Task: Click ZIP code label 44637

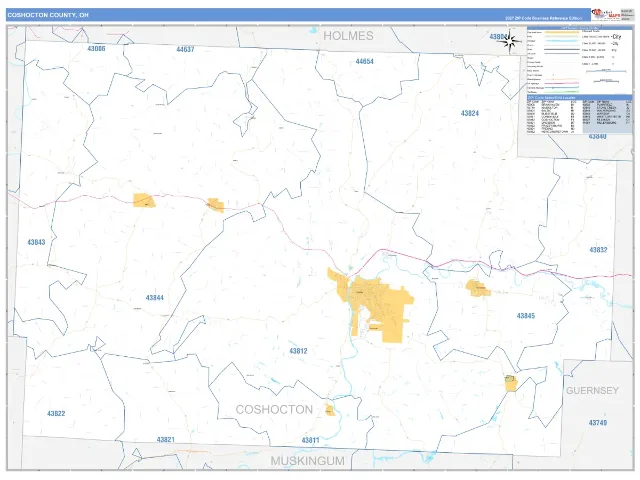Action: (185, 49)
